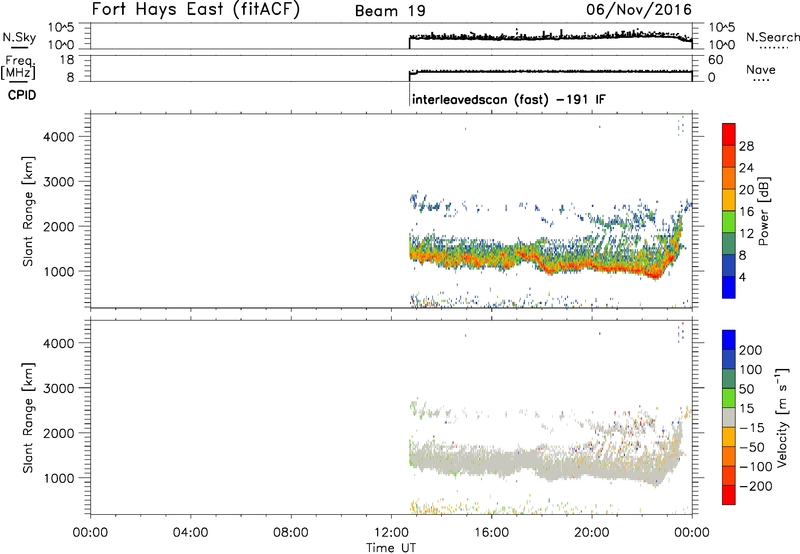
Task: Click the "N.Search" legend label
Action: (772, 37)
